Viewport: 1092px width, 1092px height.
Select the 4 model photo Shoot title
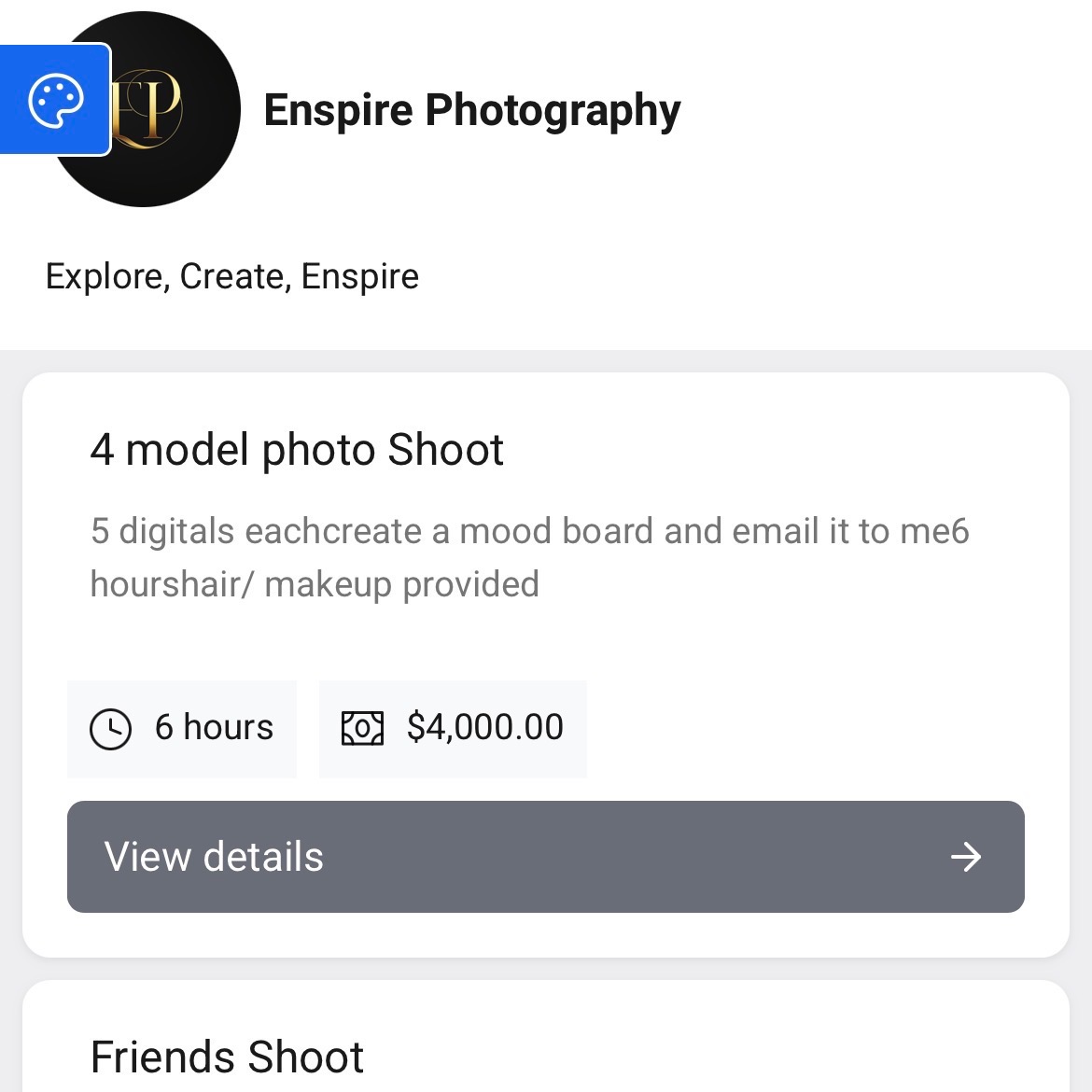[x=297, y=450]
